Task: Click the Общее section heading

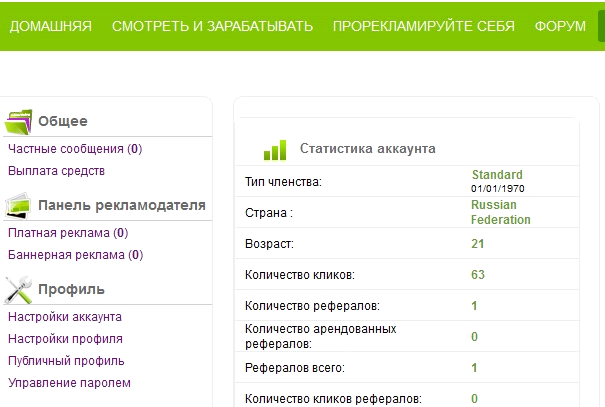Action: [63, 121]
